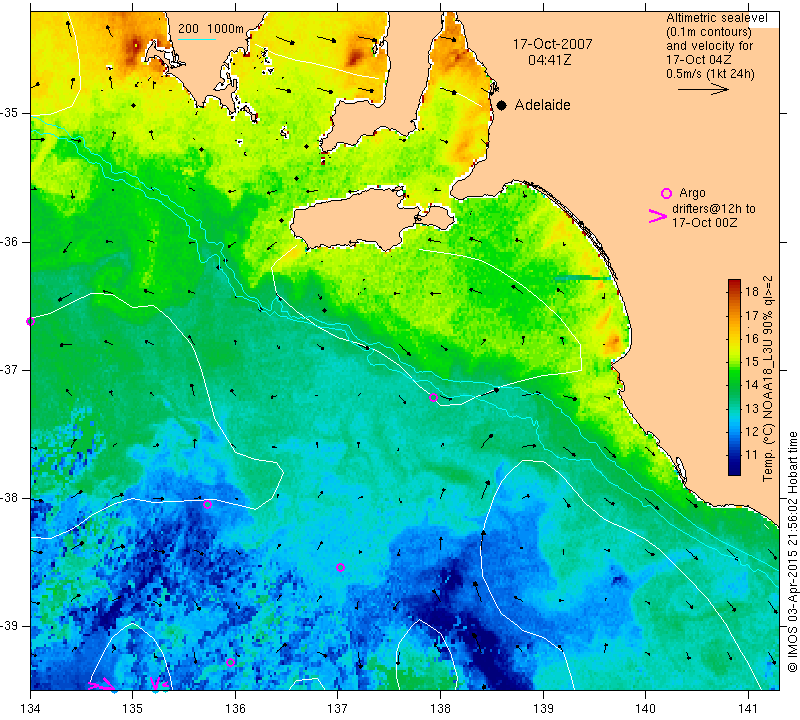Click the Argo float marker on the left edge at -36.6
The height and width of the screenshot is (720, 800).
(x=31, y=321)
